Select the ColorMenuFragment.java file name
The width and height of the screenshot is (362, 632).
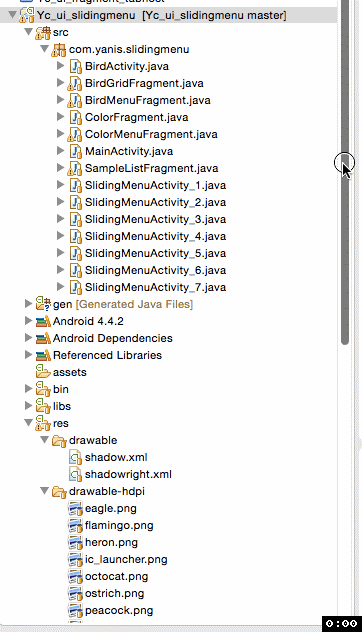[x=151, y=134]
